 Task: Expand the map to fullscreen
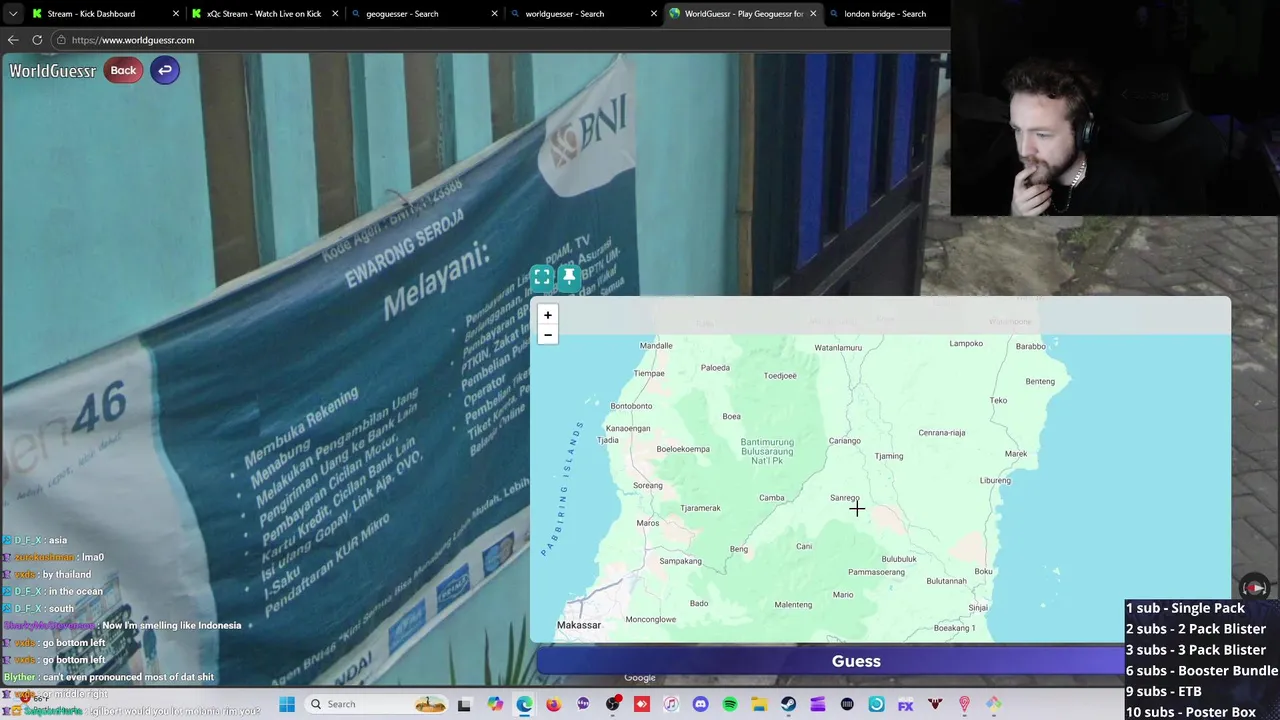(x=542, y=277)
